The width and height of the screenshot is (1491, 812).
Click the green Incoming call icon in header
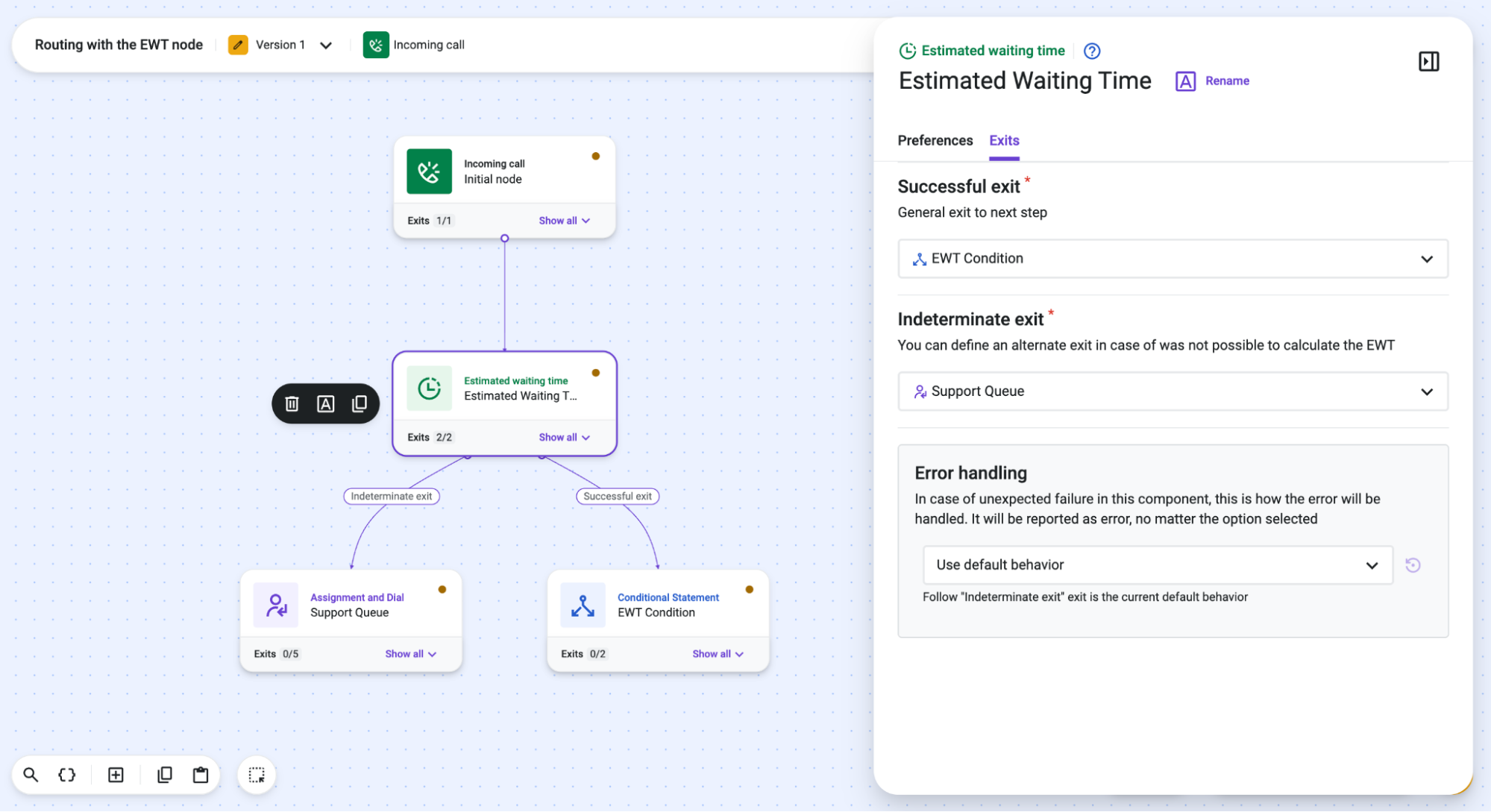[x=376, y=45]
